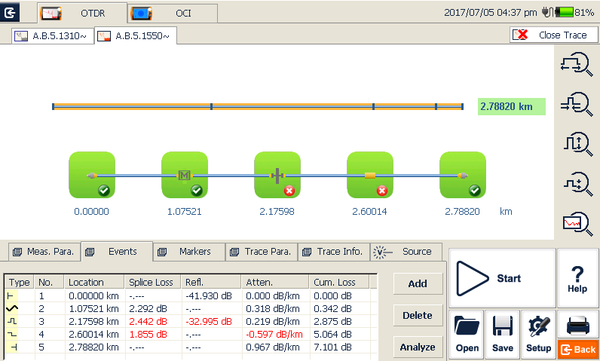Select the reflective event icon at 2.17598
Screen dimensions: 600x361
tap(277, 175)
